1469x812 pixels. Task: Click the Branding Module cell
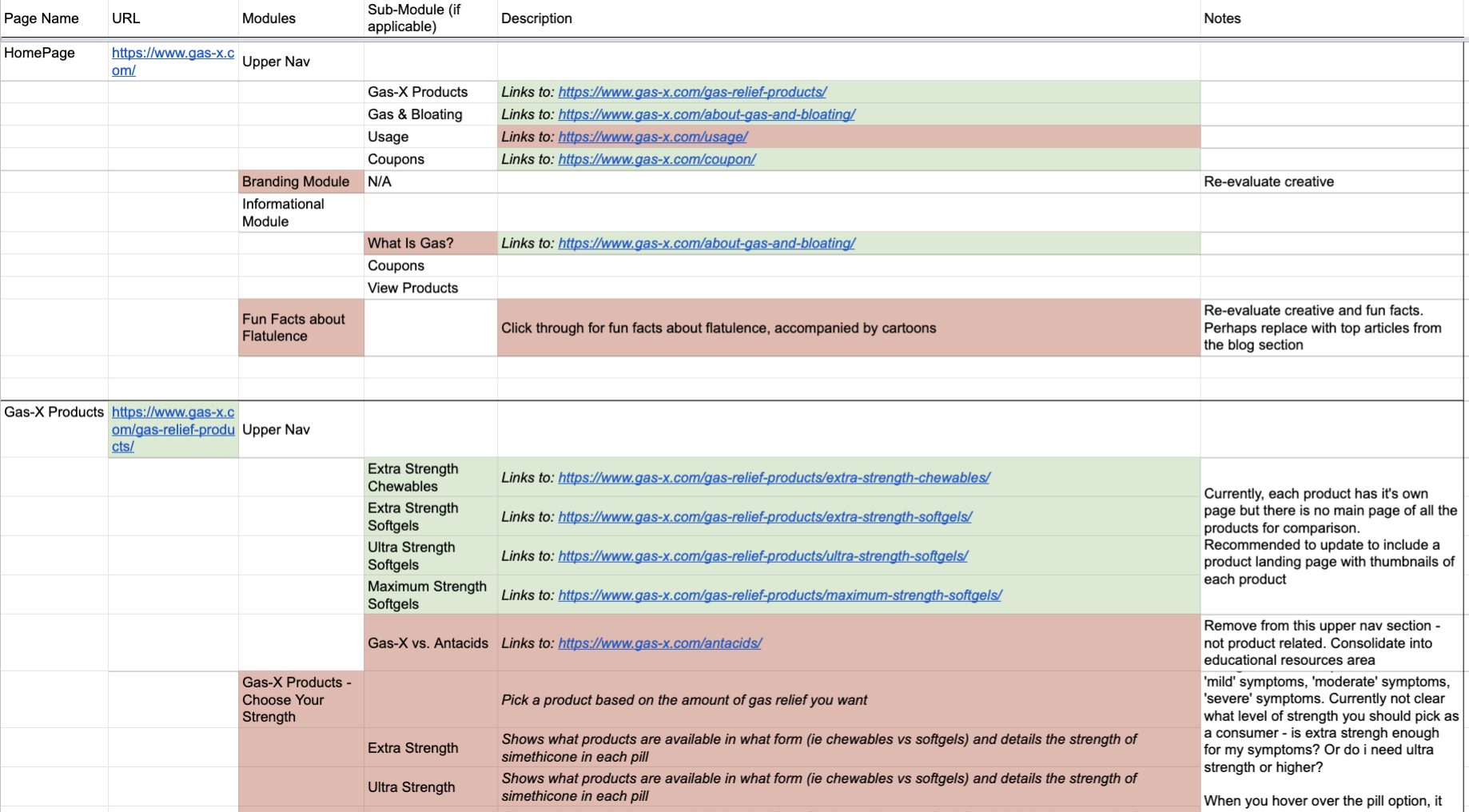tap(301, 181)
